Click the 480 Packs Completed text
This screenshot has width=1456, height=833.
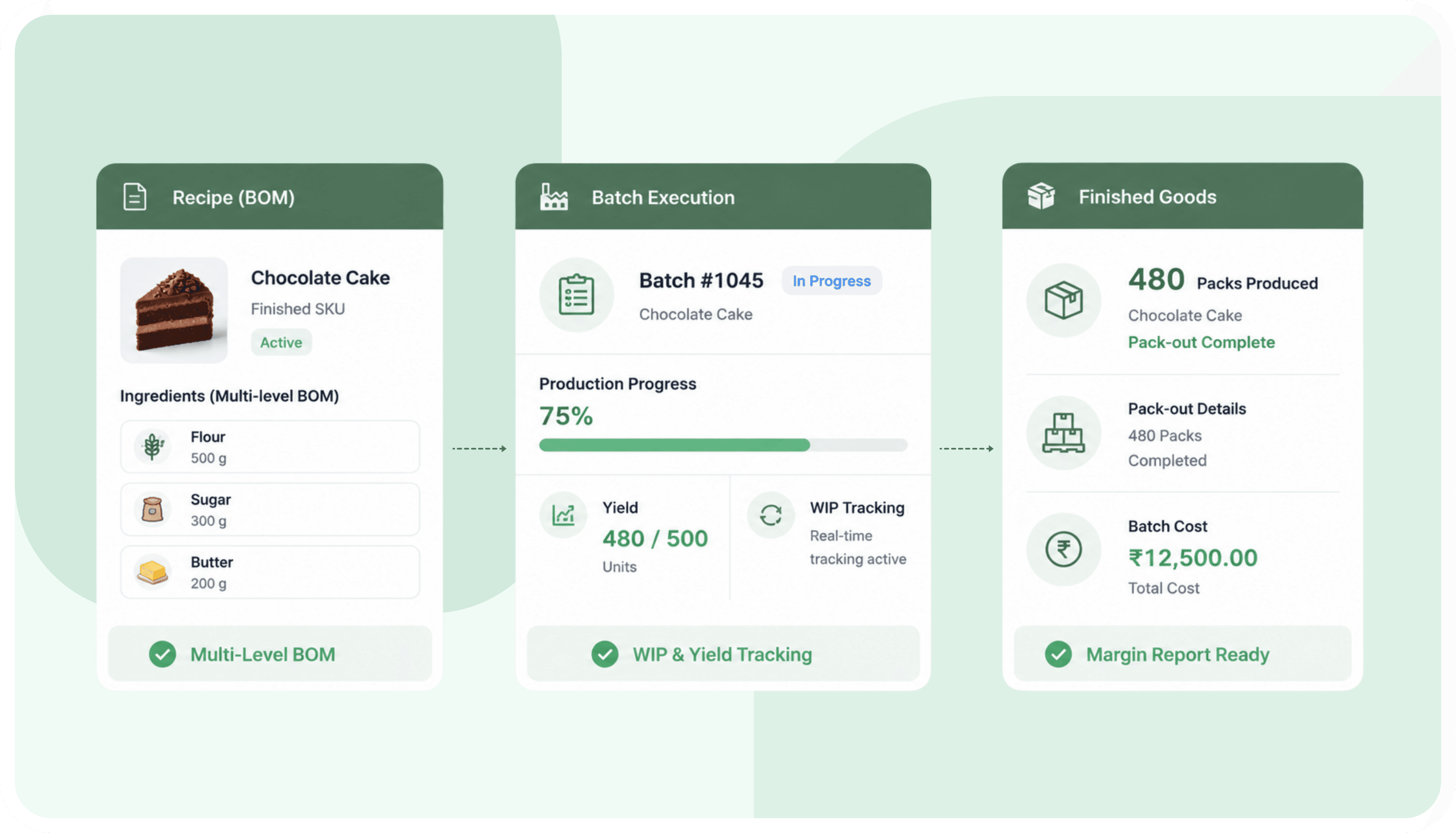1167,448
